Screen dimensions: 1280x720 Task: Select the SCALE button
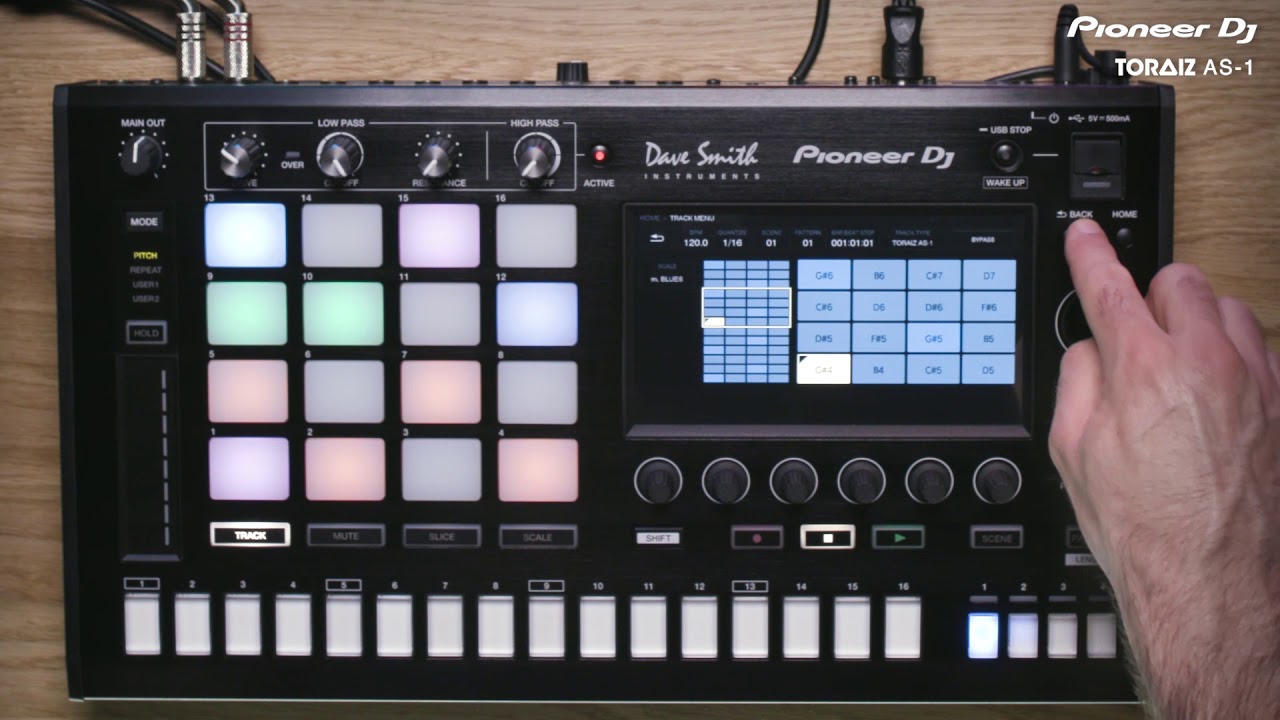[538, 537]
